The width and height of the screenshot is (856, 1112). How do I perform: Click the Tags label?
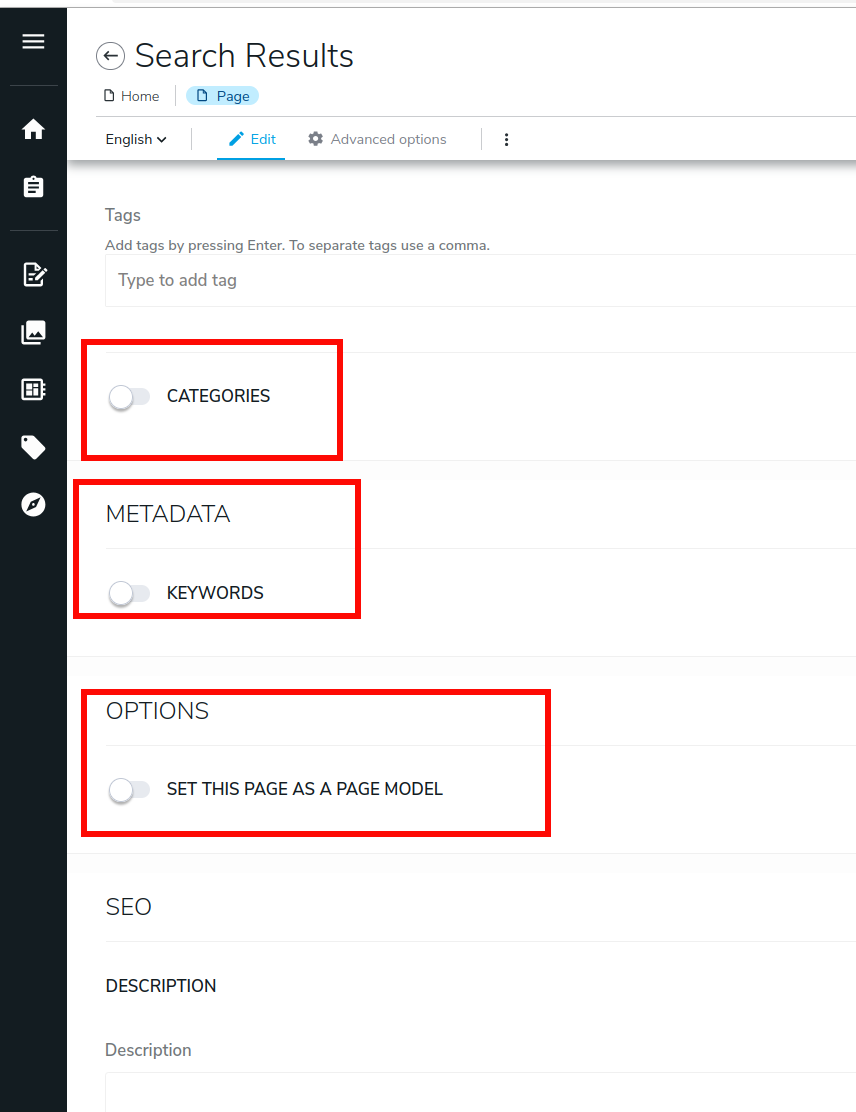(x=123, y=215)
